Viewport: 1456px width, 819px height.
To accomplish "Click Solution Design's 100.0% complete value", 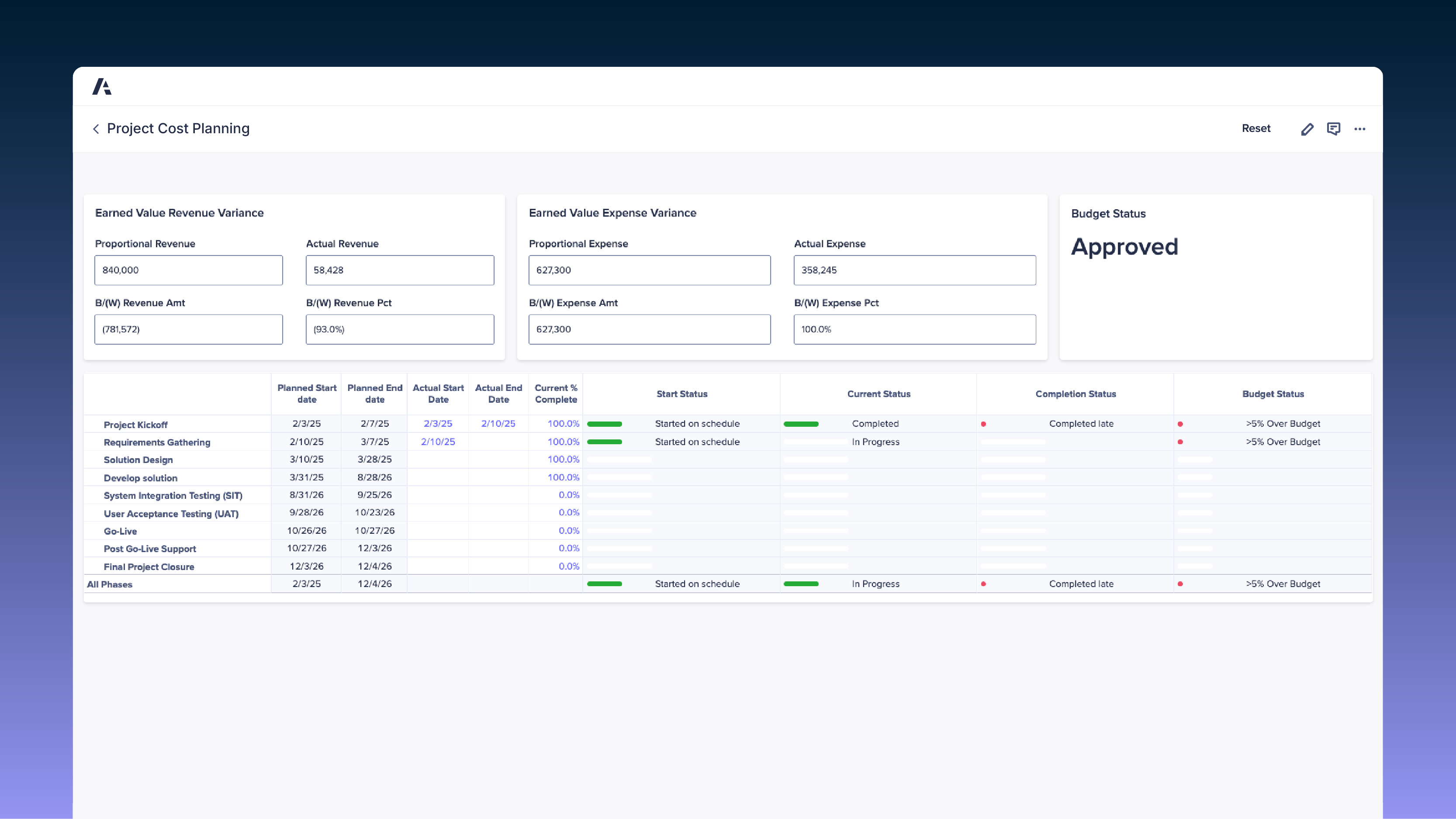I will pyautogui.click(x=563, y=459).
